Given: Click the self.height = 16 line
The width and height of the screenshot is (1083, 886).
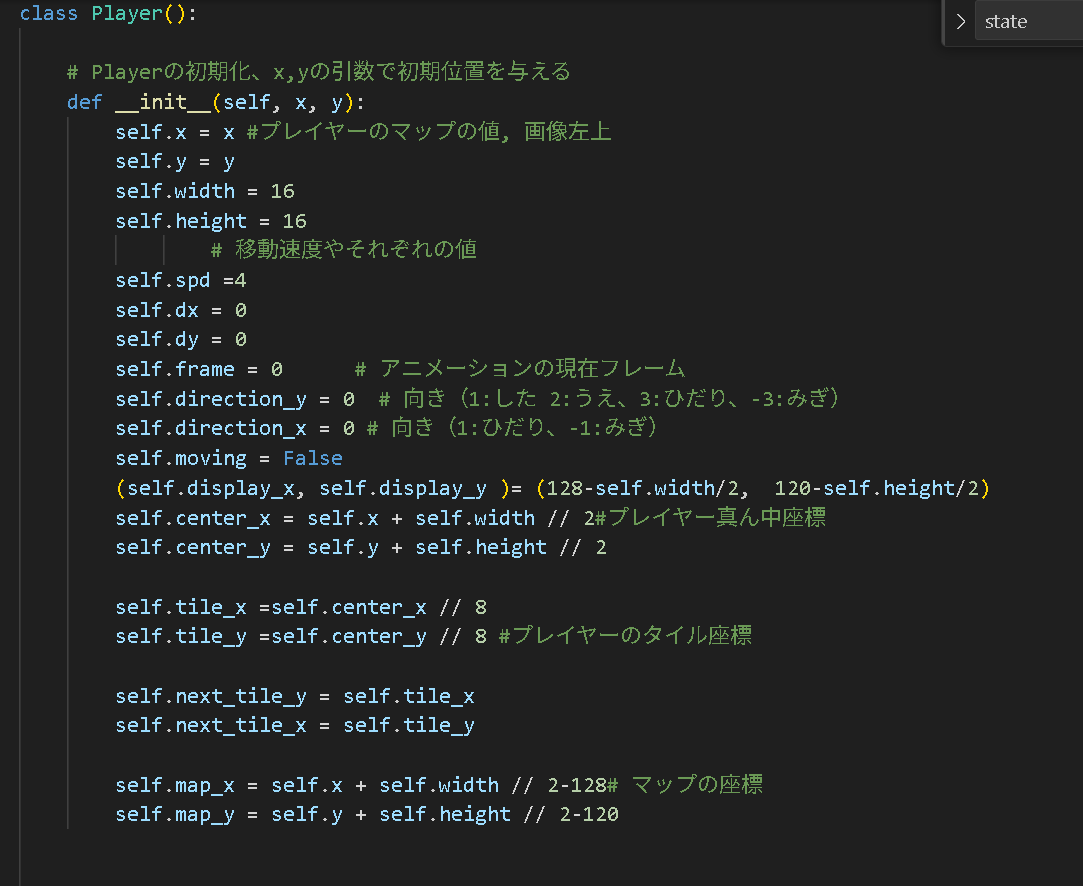Looking at the screenshot, I should point(211,221).
